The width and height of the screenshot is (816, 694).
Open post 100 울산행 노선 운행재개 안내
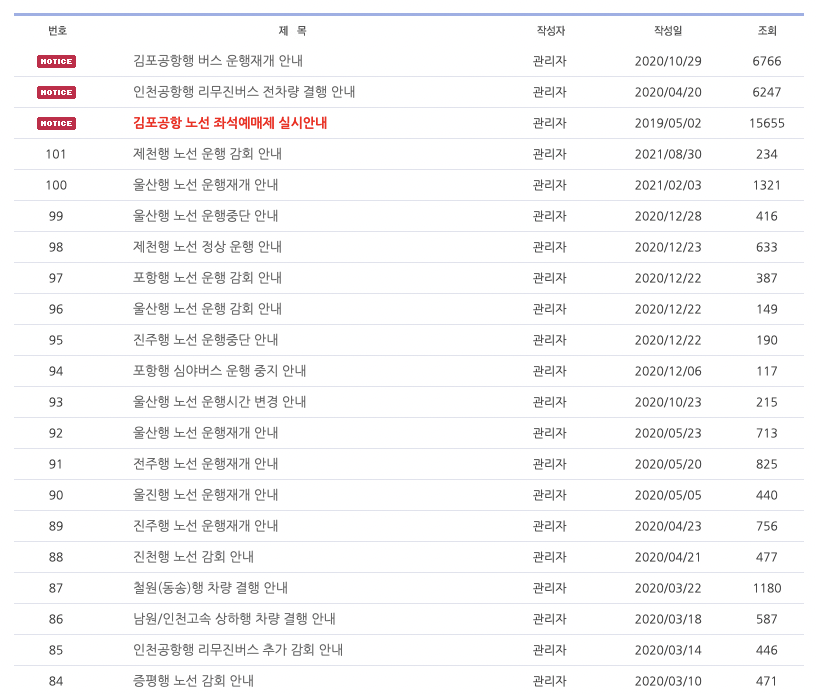(206, 185)
